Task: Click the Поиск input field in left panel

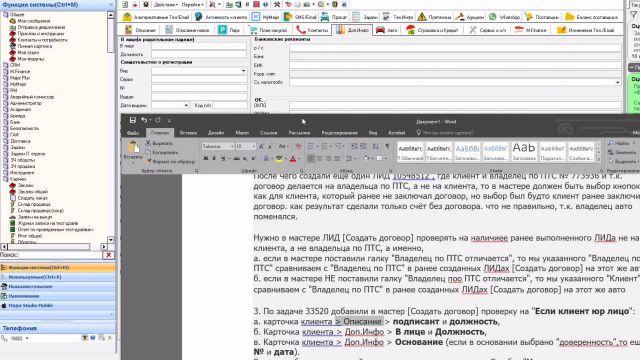Action: click(60, 255)
